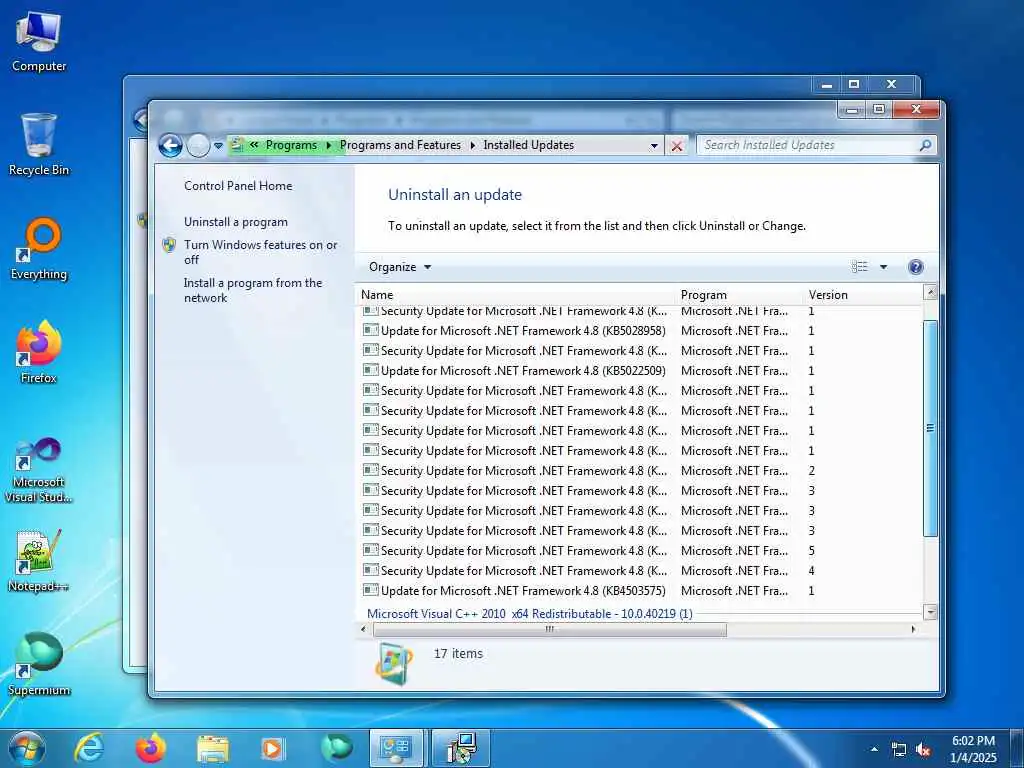Click the search magnifier icon
Screen dimensions: 1024x768
(925, 145)
